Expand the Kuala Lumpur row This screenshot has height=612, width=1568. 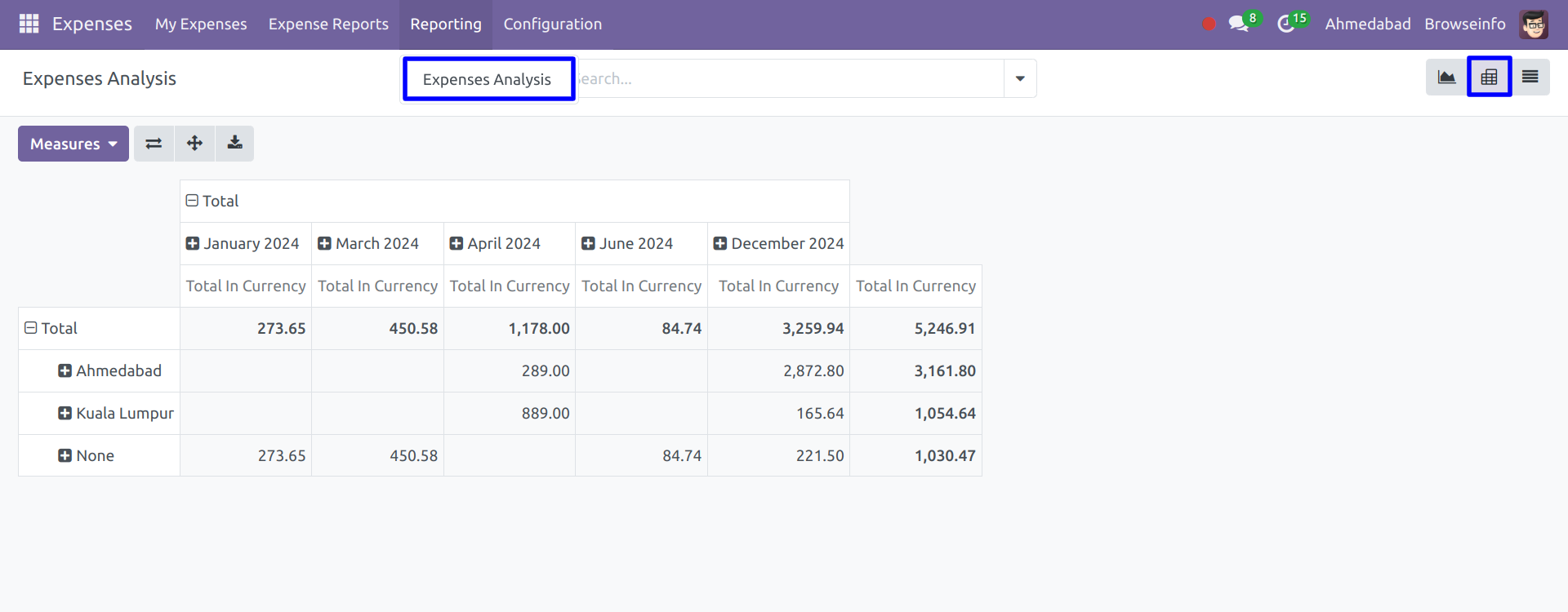[x=65, y=413]
